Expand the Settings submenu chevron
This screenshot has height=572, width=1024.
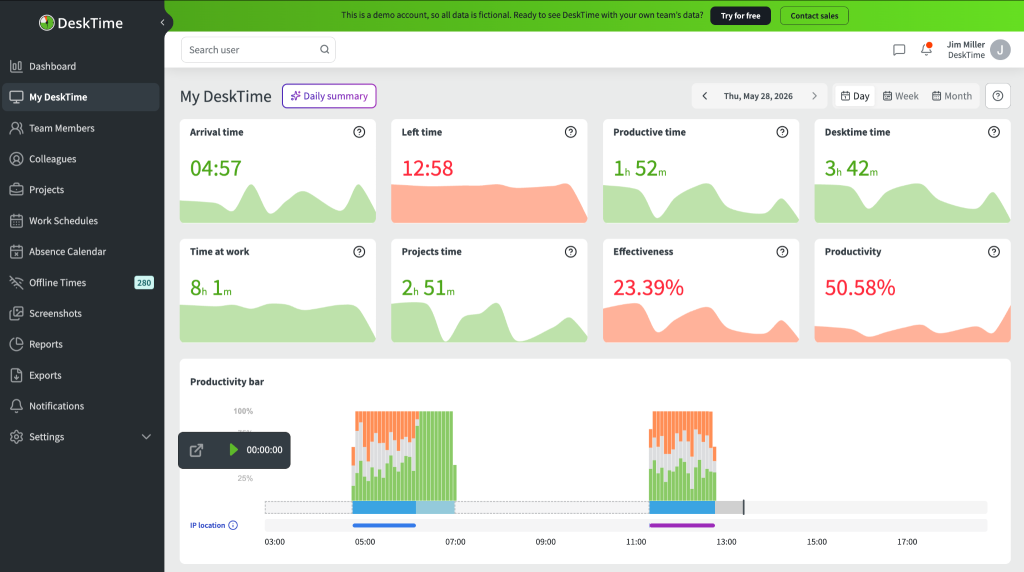tap(146, 437)
